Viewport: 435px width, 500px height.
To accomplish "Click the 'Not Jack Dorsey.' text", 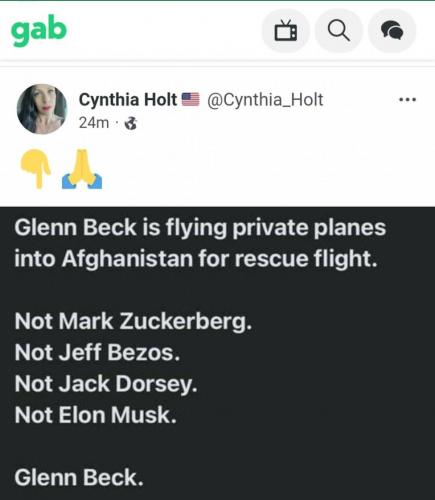I will 106,384.
